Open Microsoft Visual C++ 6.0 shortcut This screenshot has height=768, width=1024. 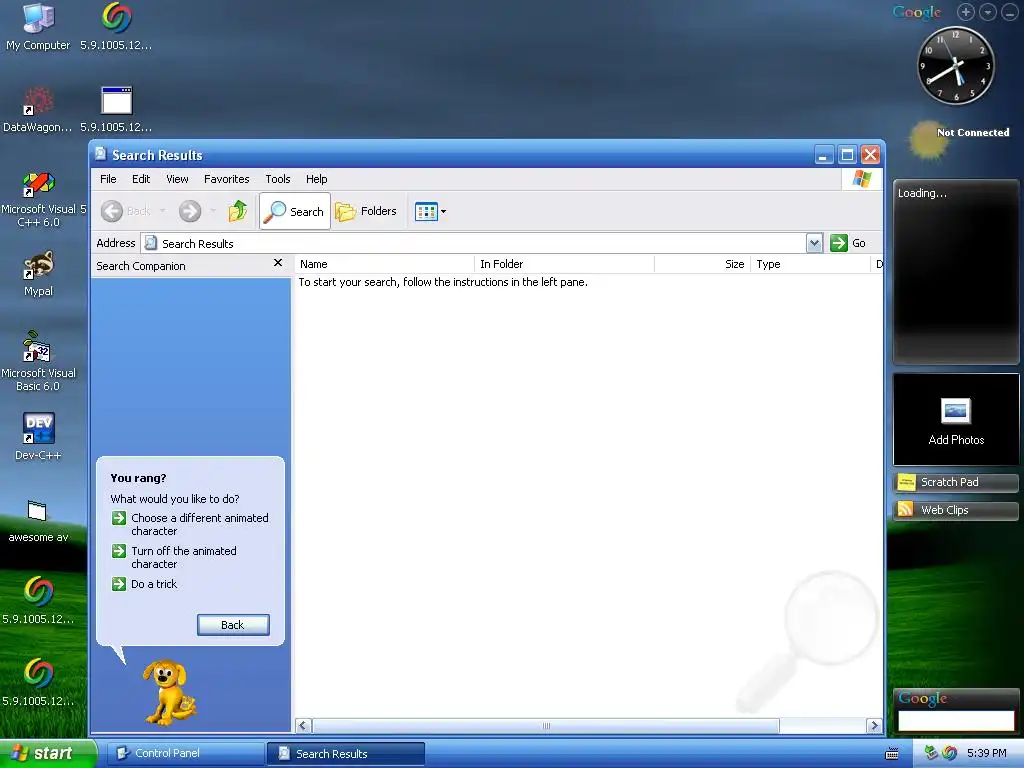39,199
